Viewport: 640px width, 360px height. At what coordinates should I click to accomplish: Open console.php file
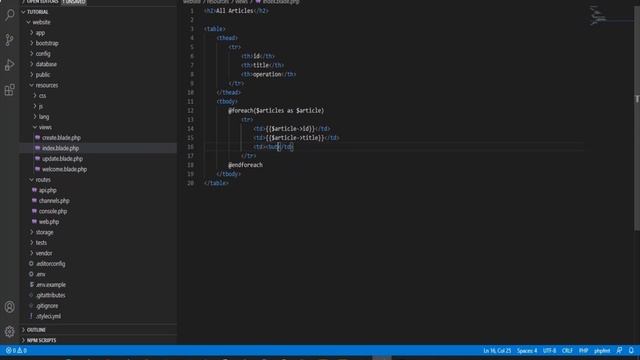tap(53, 211)
